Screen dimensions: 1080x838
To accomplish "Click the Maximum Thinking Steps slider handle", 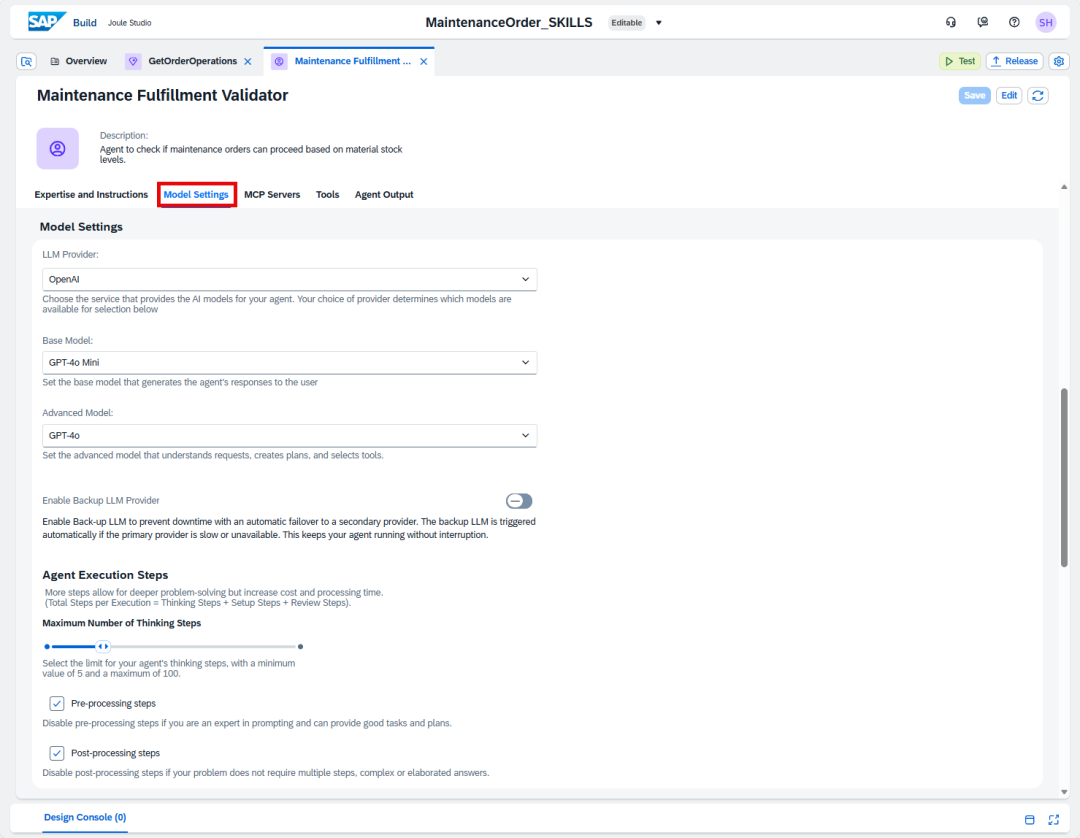I will click(103, 647).
